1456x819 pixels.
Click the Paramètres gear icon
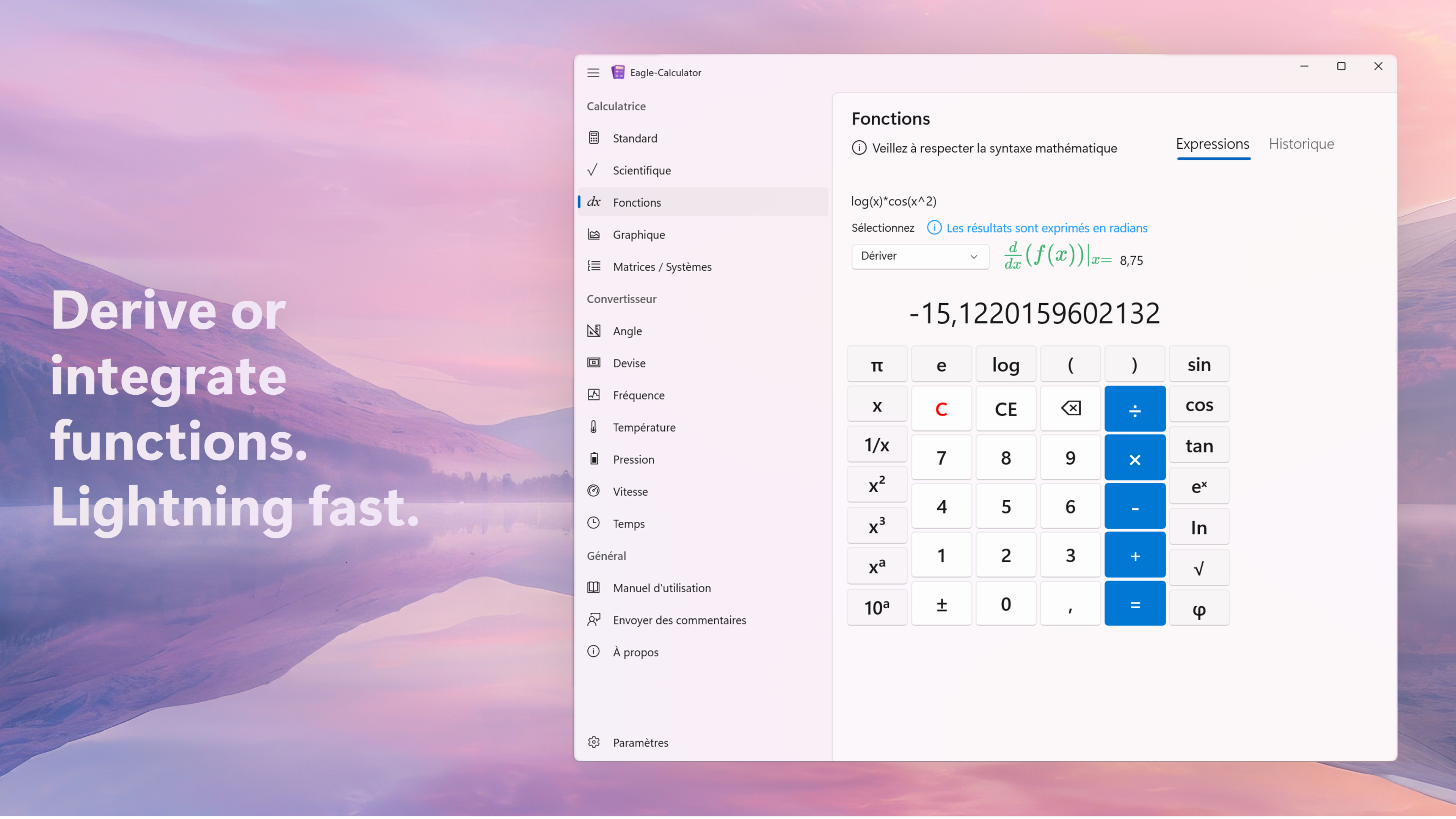[x=593, y=743]
